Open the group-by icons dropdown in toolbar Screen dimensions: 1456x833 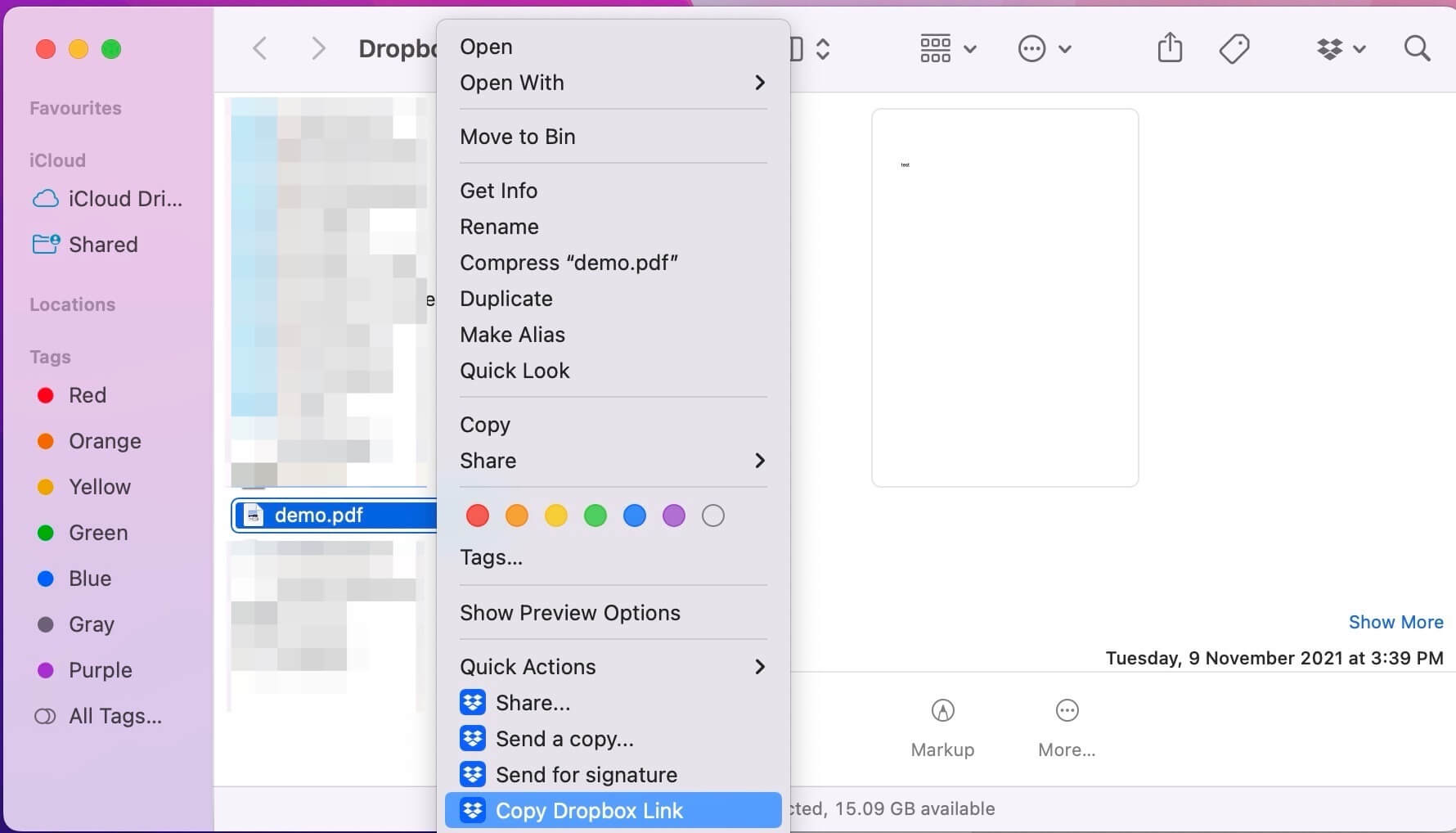pyautogui.click(x=947, y=49)
